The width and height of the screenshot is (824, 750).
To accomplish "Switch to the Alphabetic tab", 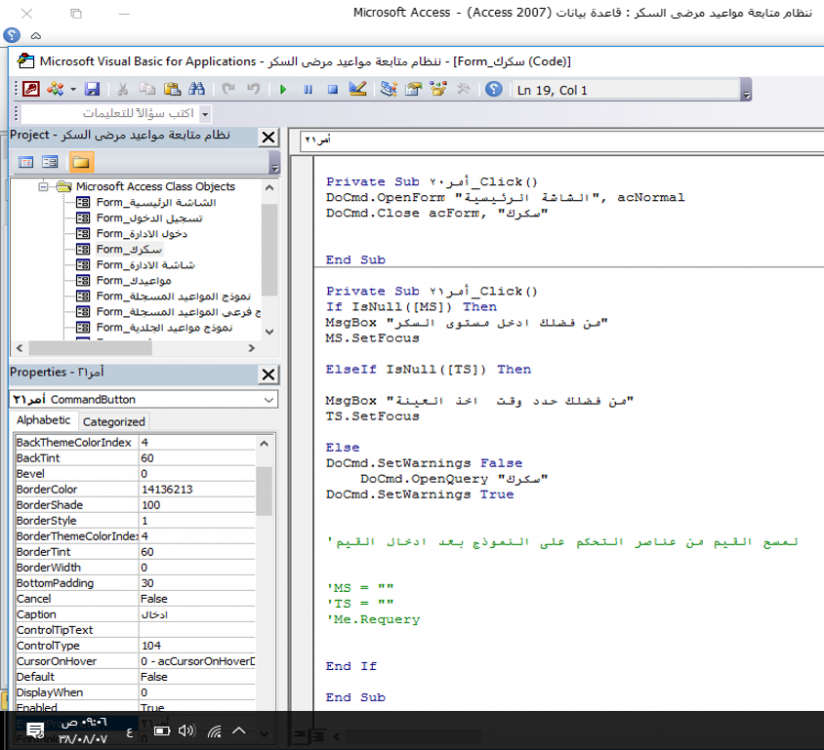I will 44,420.
